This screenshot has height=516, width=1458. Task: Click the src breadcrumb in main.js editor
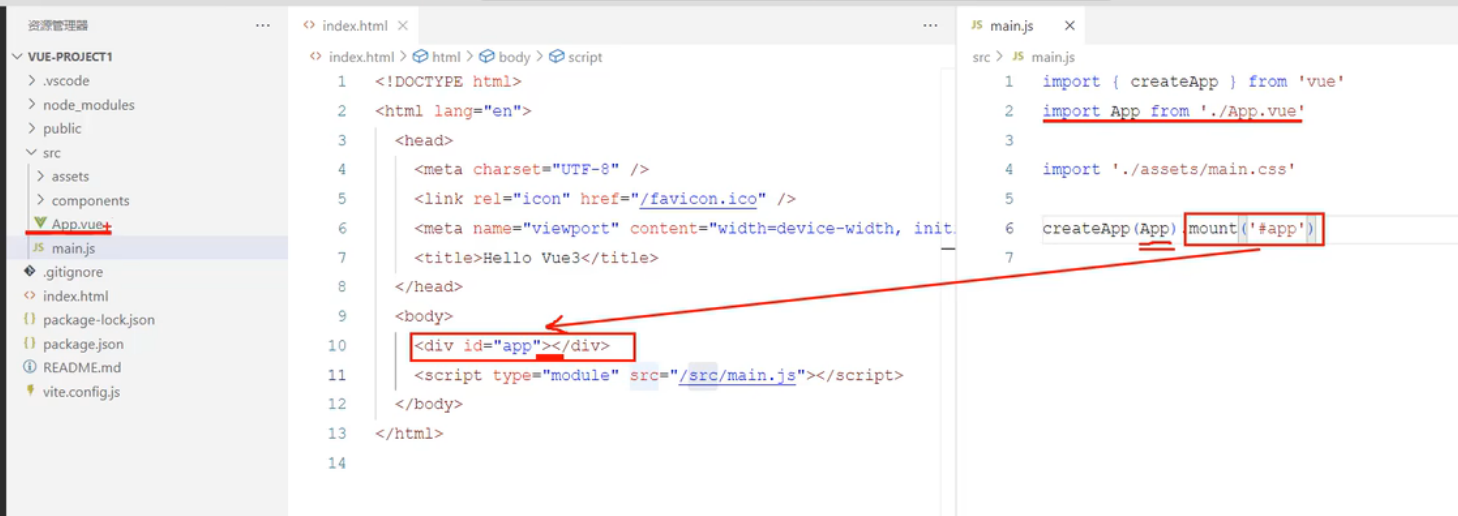981,57
